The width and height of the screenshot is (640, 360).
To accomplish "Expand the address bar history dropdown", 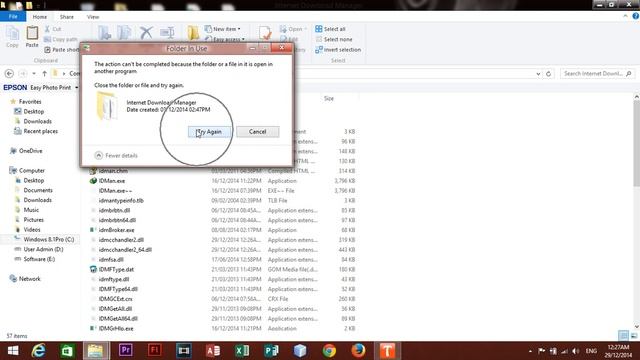I will click(538, 74).
